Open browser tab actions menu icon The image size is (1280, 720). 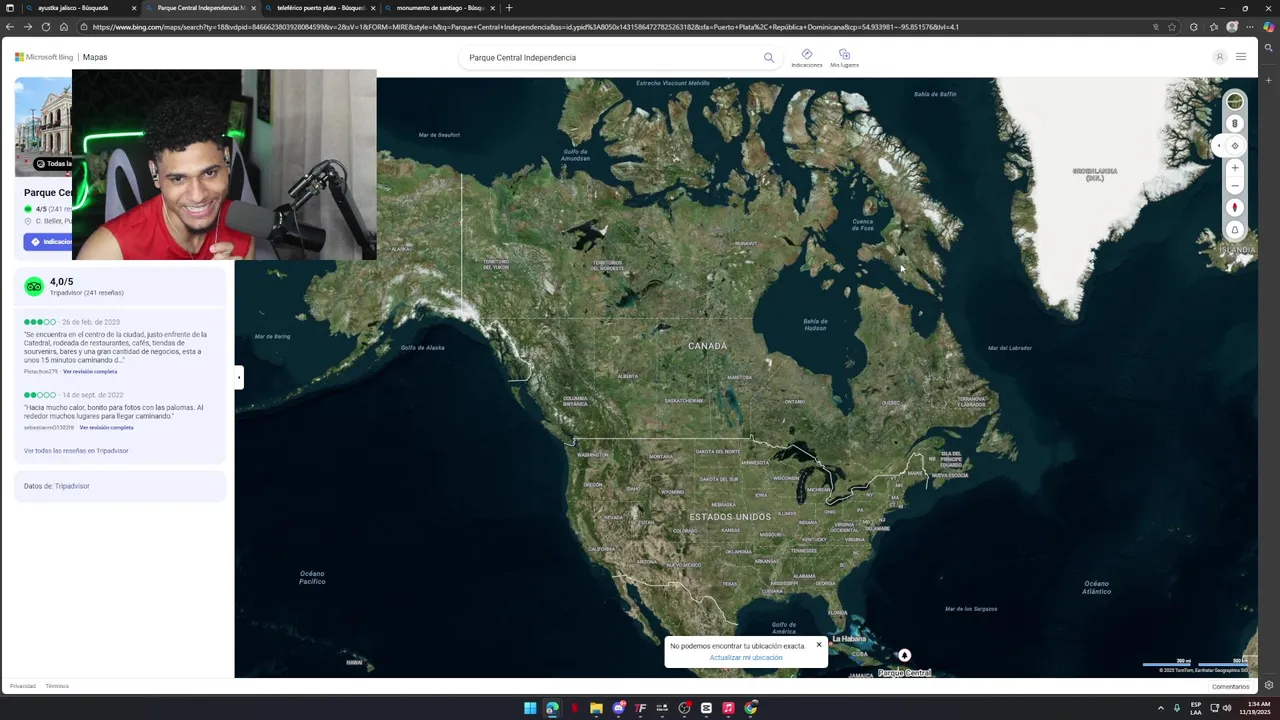(10, 8)
